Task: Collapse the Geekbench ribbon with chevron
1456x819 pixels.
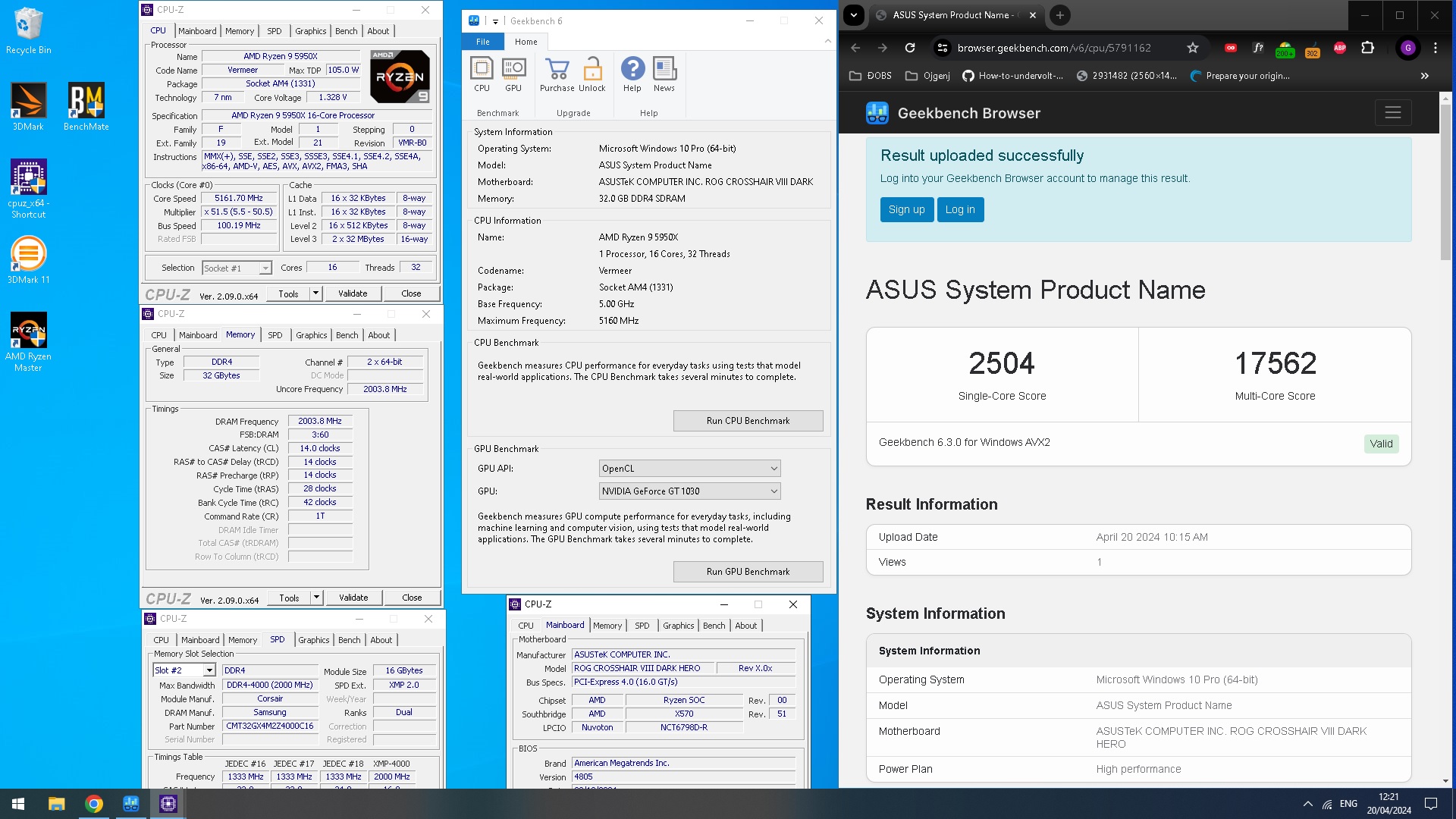Action: 827,41
